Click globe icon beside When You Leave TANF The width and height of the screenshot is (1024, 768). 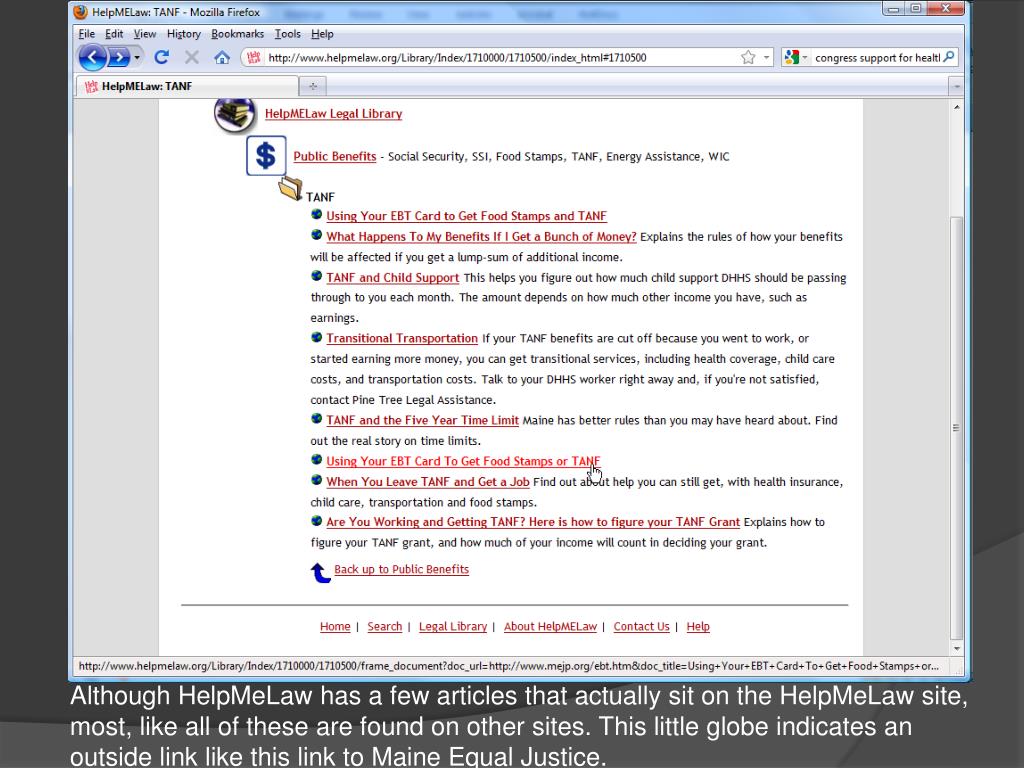click(x=317, y=480)
